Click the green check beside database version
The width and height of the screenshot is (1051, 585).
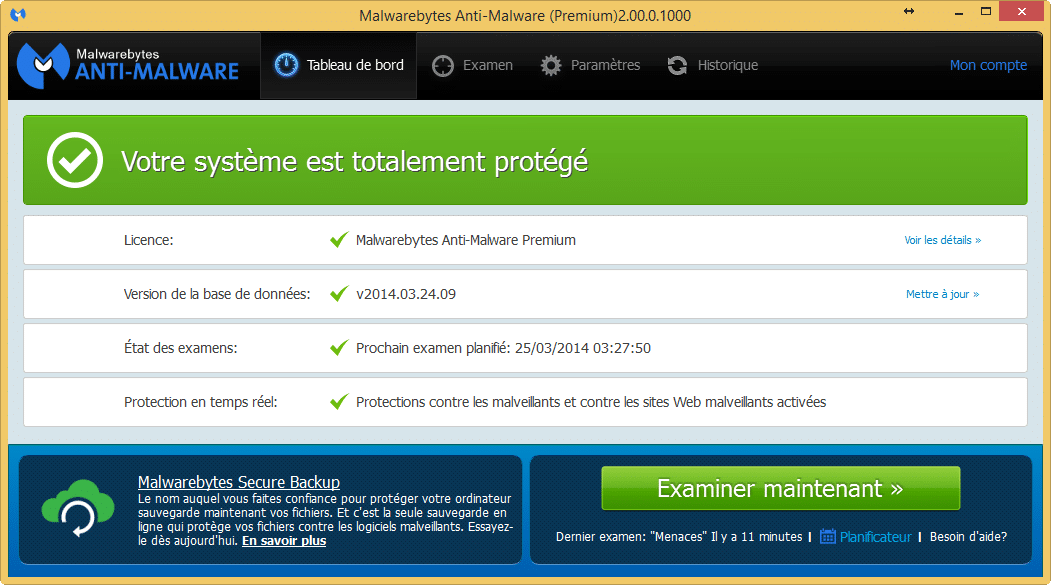tap(339, 294)
